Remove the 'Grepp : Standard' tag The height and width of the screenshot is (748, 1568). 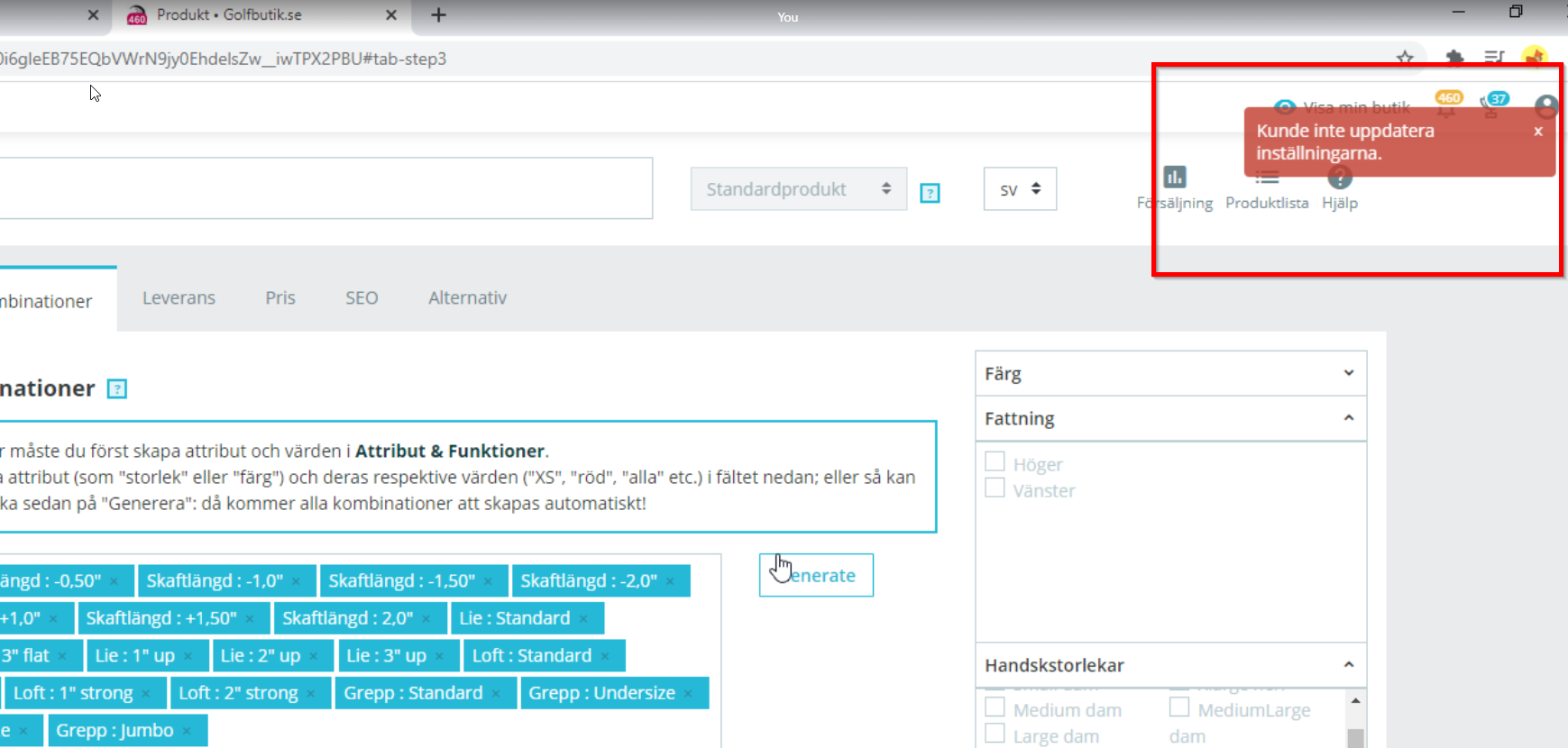[x=496, y=694]
